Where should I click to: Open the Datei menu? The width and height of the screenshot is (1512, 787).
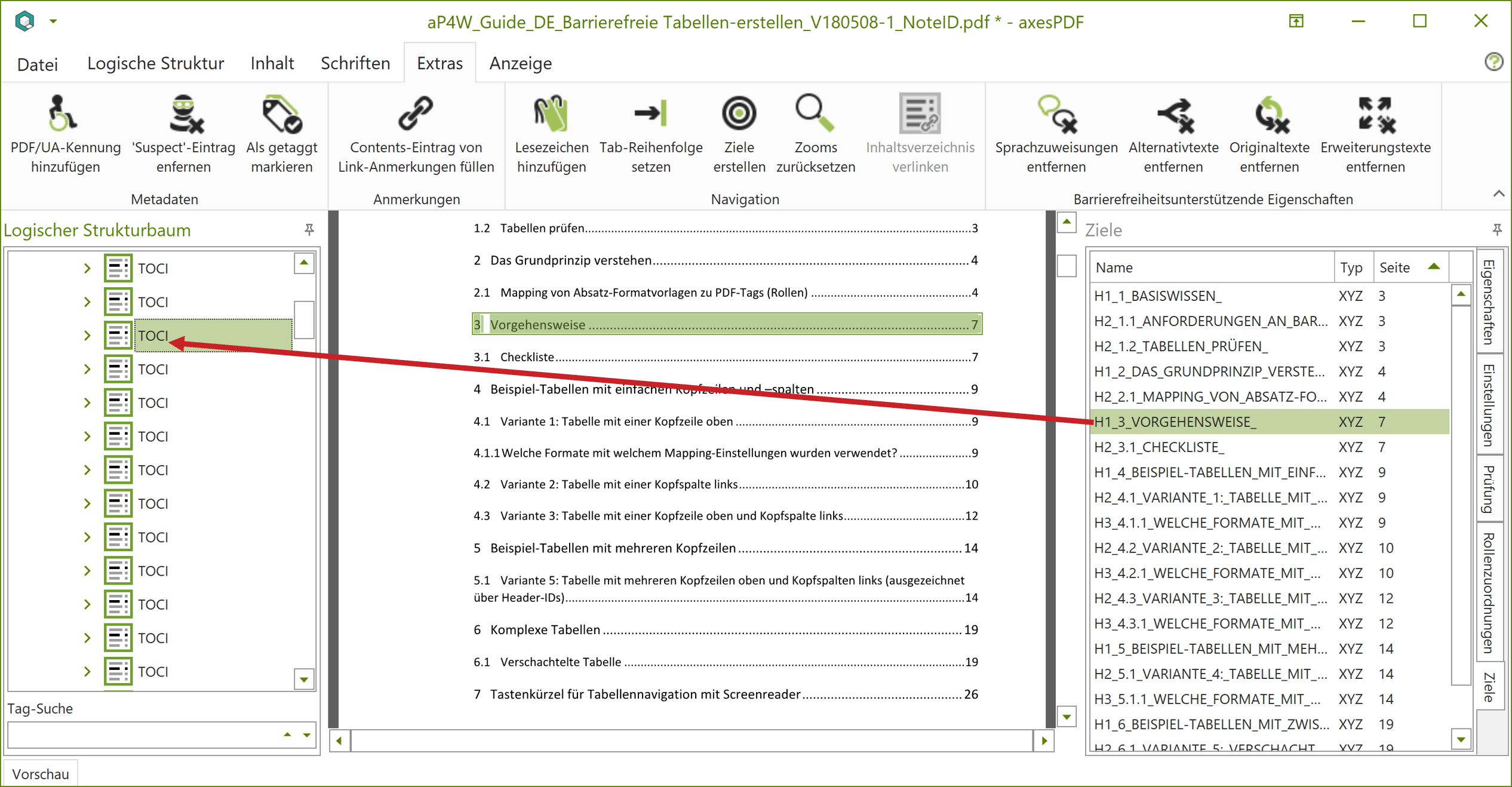coord(38,64)
